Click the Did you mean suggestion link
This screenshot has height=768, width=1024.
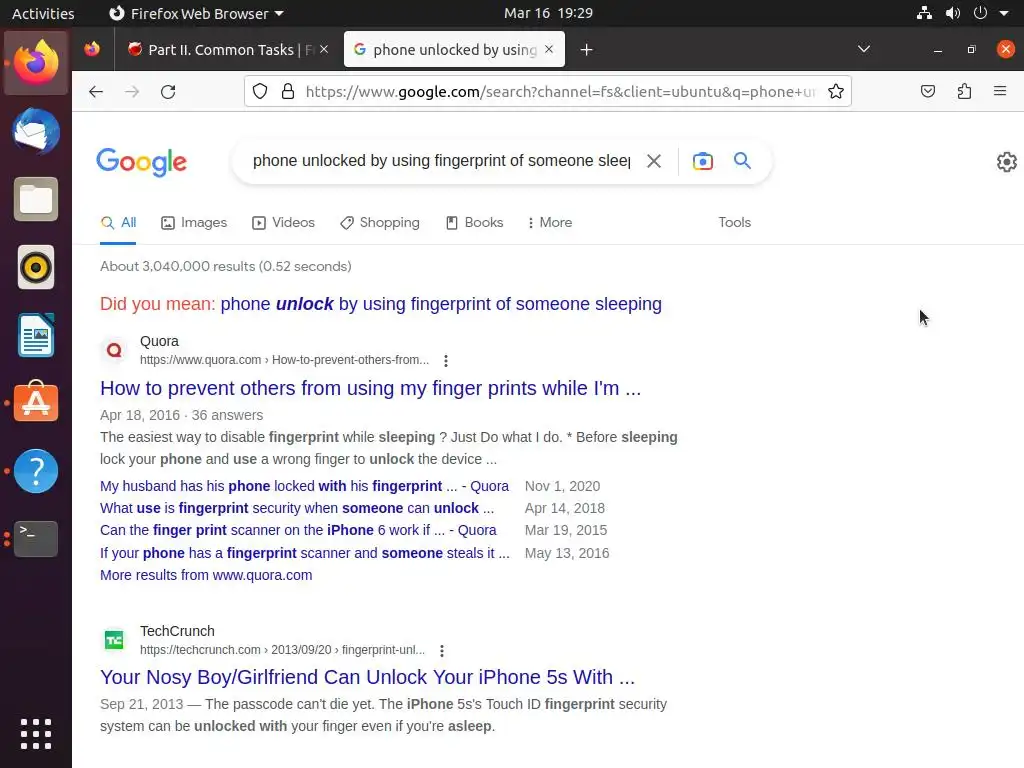click(x=441, y=304)
